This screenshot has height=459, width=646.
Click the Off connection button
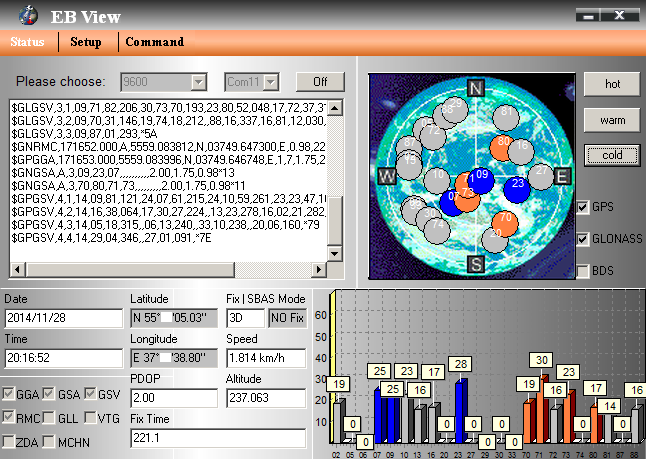click(320, 81)
